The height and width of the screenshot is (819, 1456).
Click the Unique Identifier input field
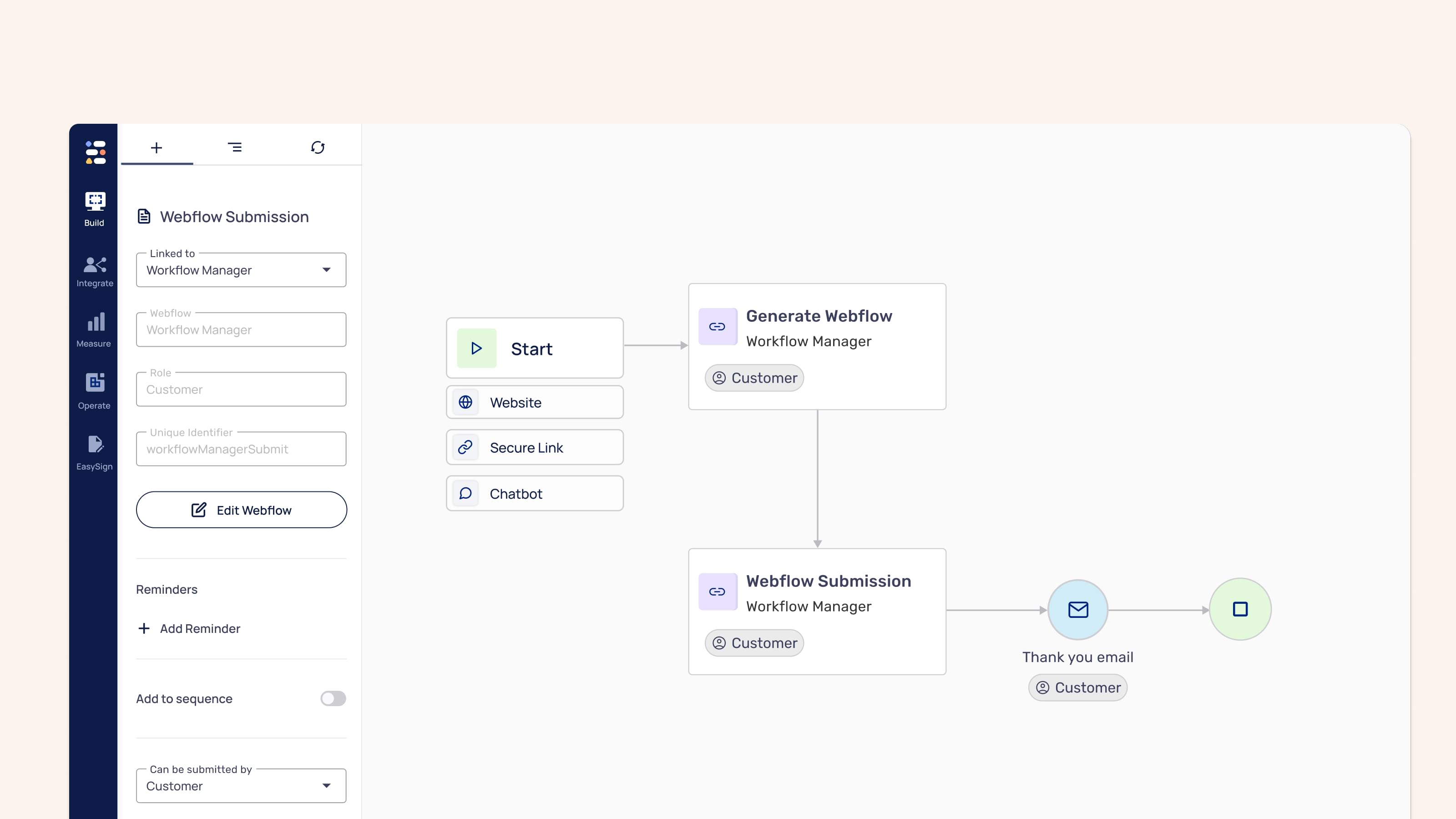(x=241, y=449)
